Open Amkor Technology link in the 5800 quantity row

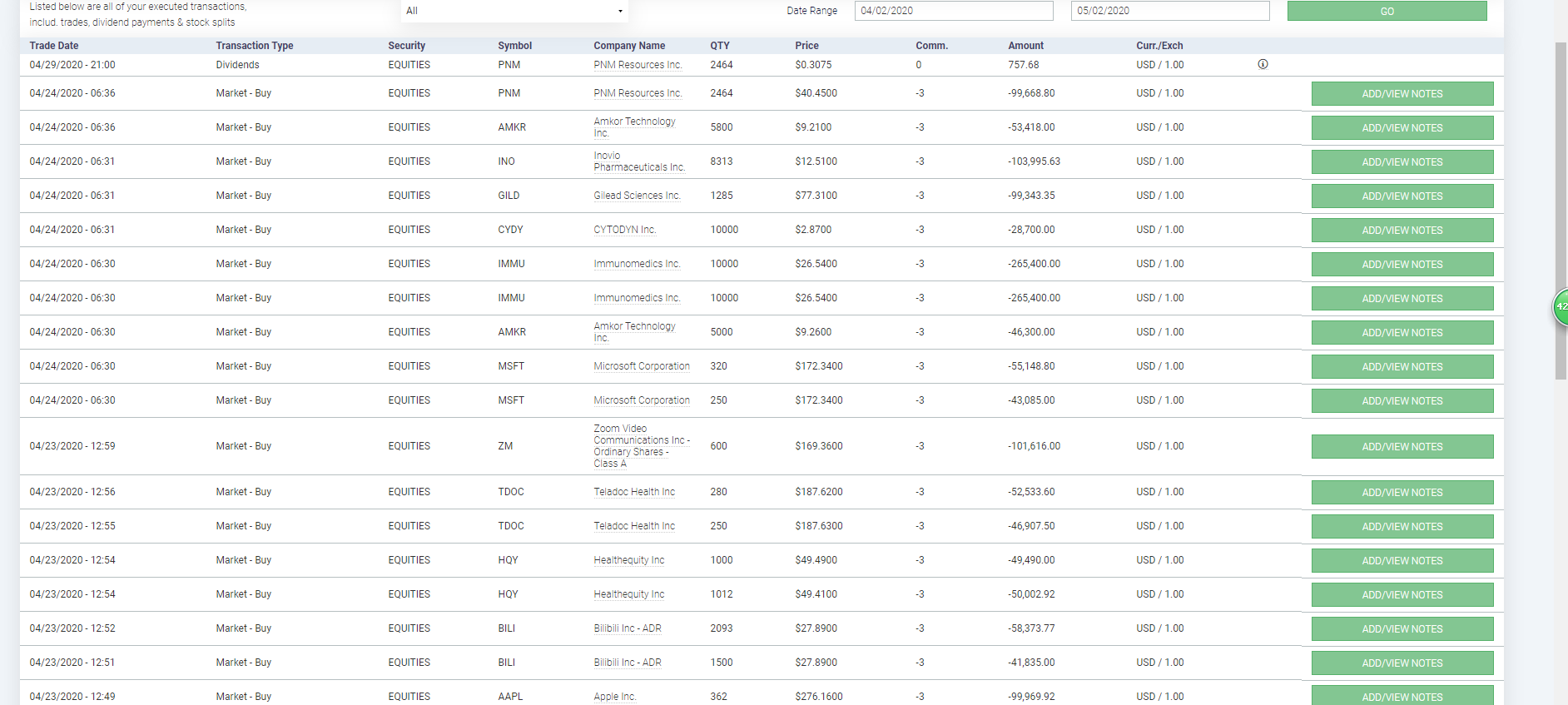tap(634, 127)
